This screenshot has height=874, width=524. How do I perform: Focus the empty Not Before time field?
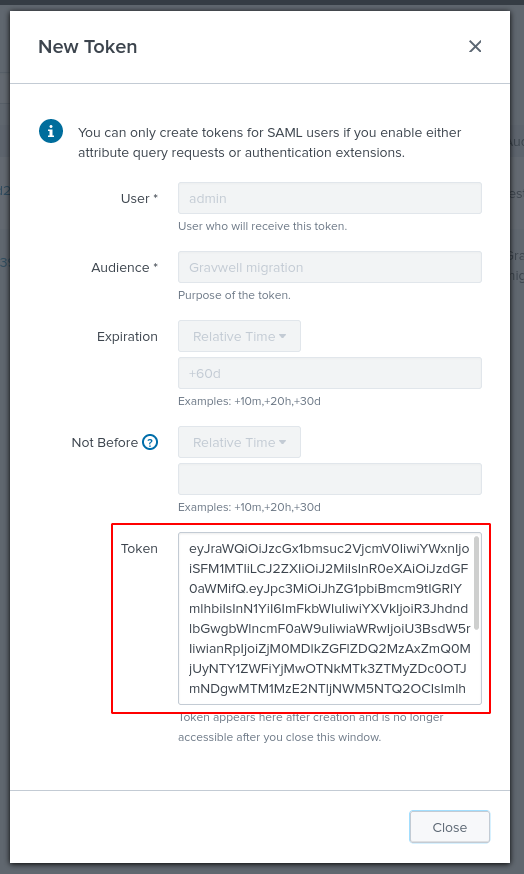point(329,479)
